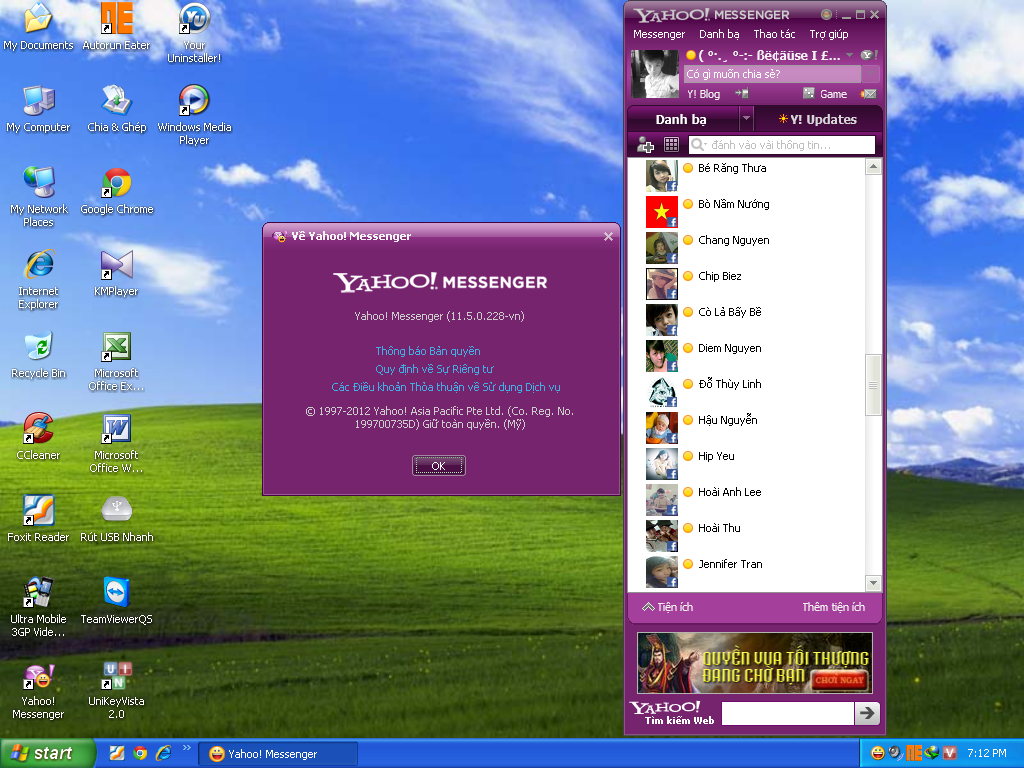The height and width of the screenshot is (768, 1024).
Task: Click OK in the Về Yahoo! Messenger dialog
Action: pos(438,466)
